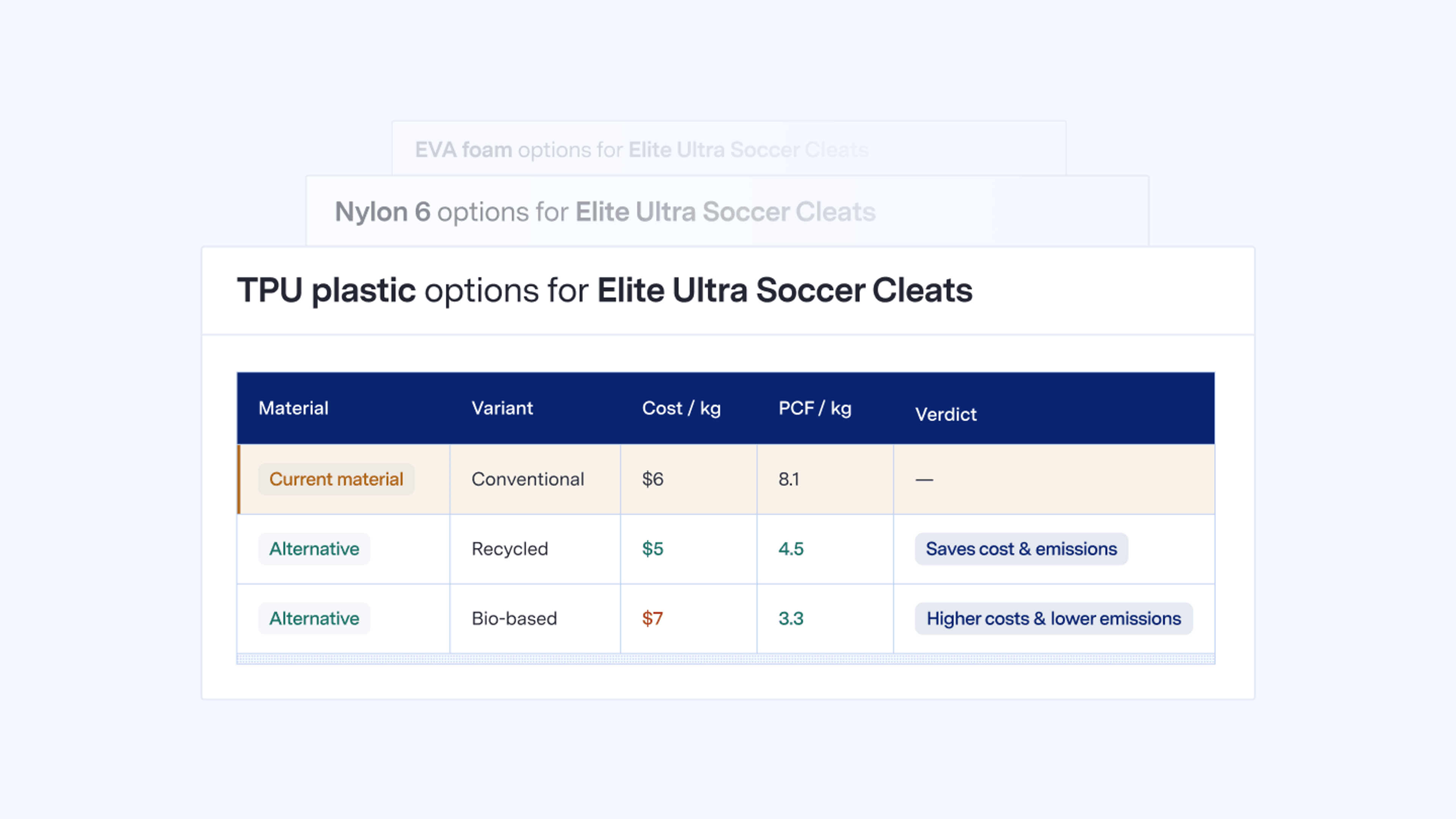Click the Higher costs & lower emissions tag

tap(1054, 618)
